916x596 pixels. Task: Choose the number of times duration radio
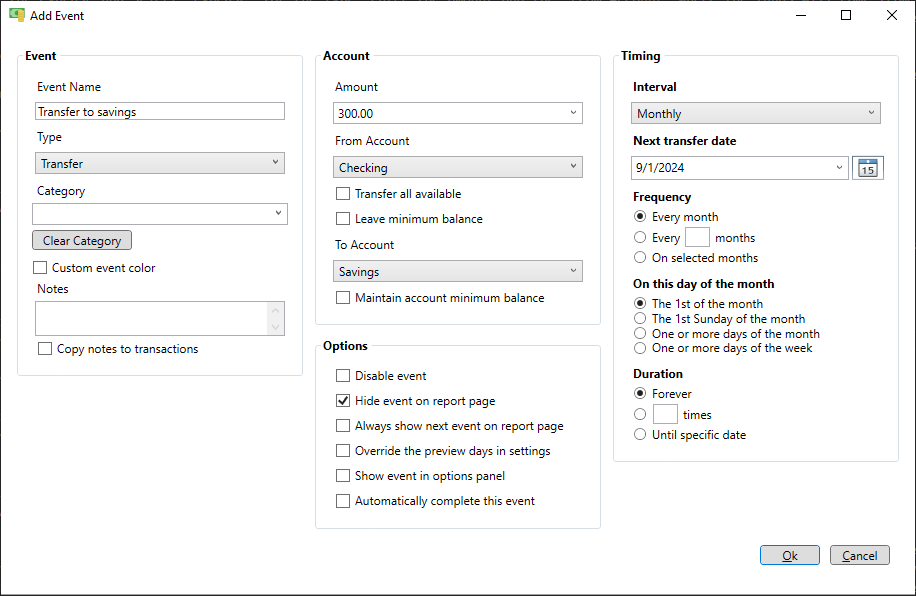point(640,414)
